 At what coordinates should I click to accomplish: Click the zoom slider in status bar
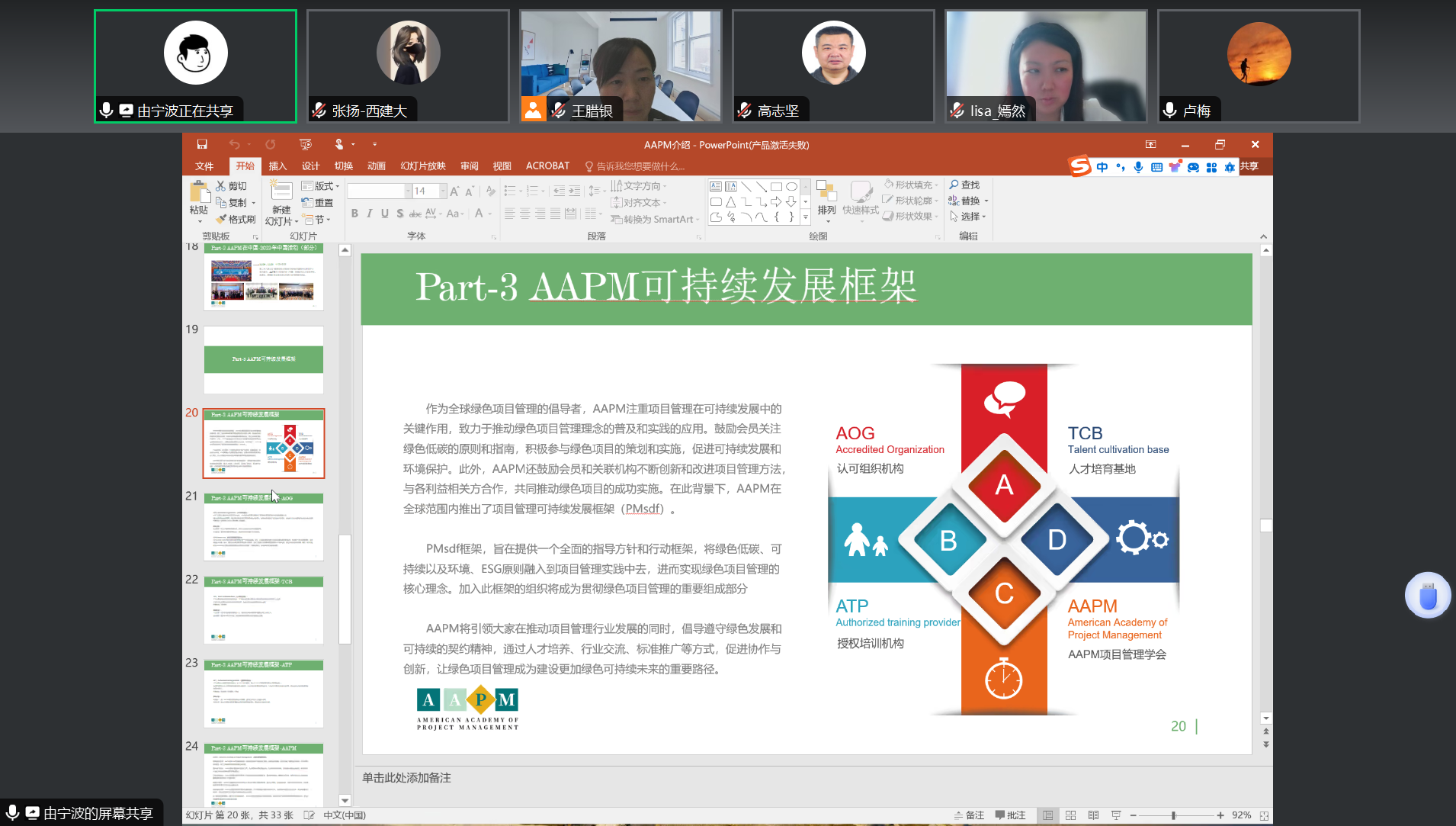tap(1174, 815)
